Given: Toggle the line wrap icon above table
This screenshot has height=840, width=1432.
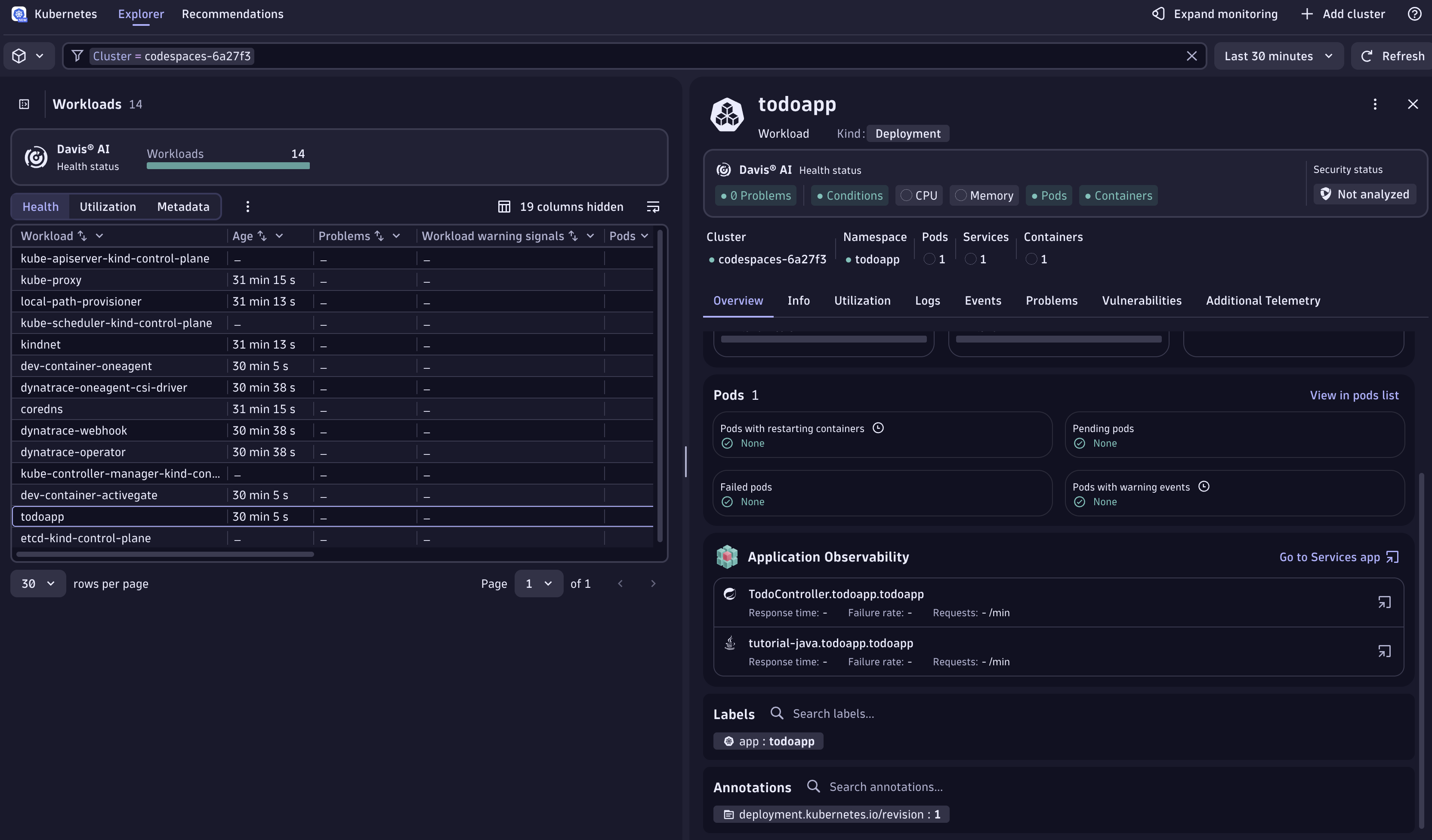Looking at the screenshot, I should (653, 206).
